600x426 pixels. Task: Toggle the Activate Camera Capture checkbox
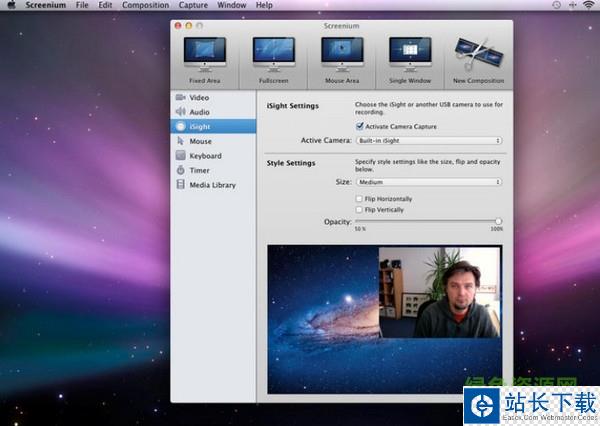coord(360,127)
